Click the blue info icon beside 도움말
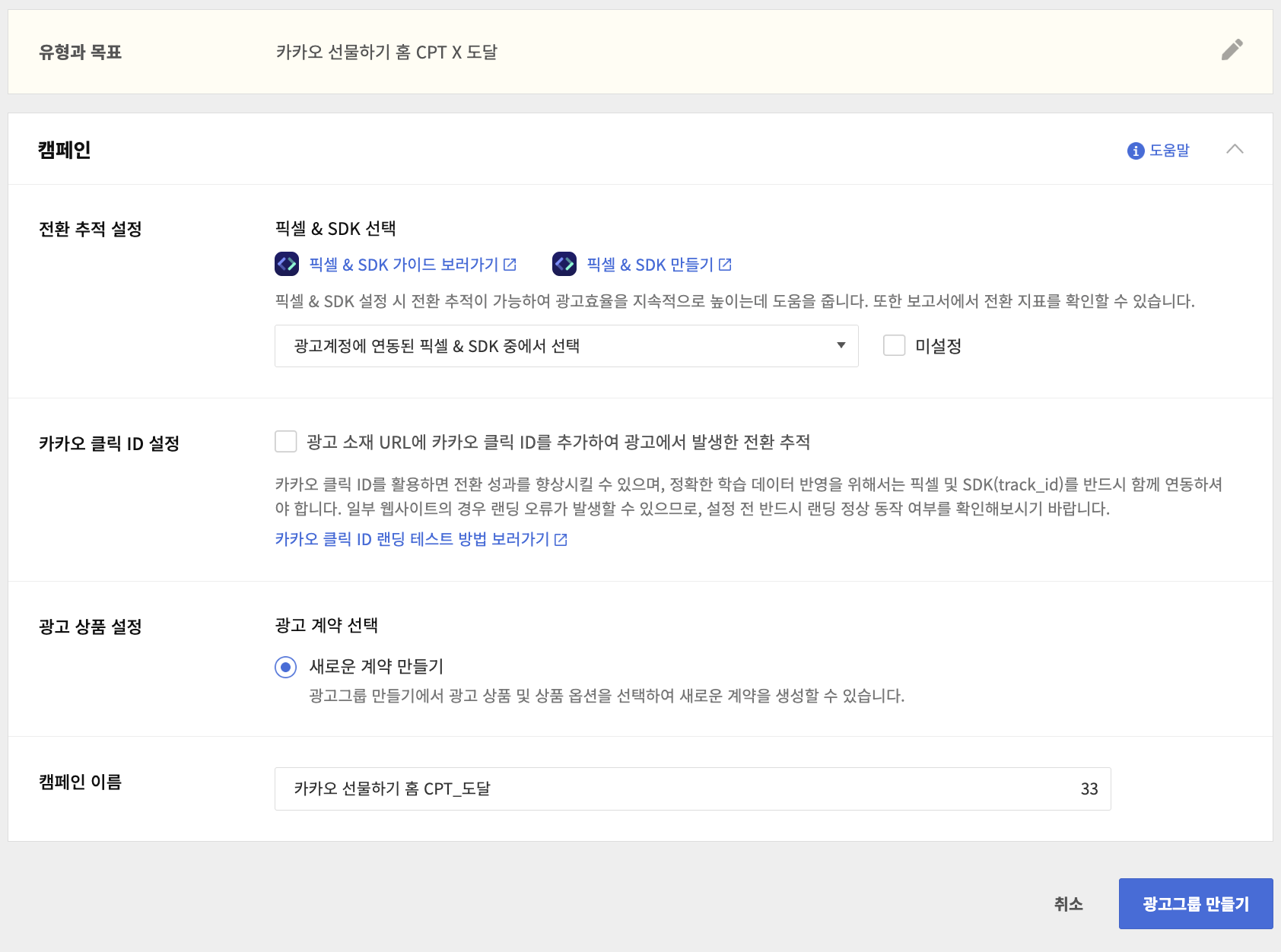1281x952 pixels. pos(1135,151)
